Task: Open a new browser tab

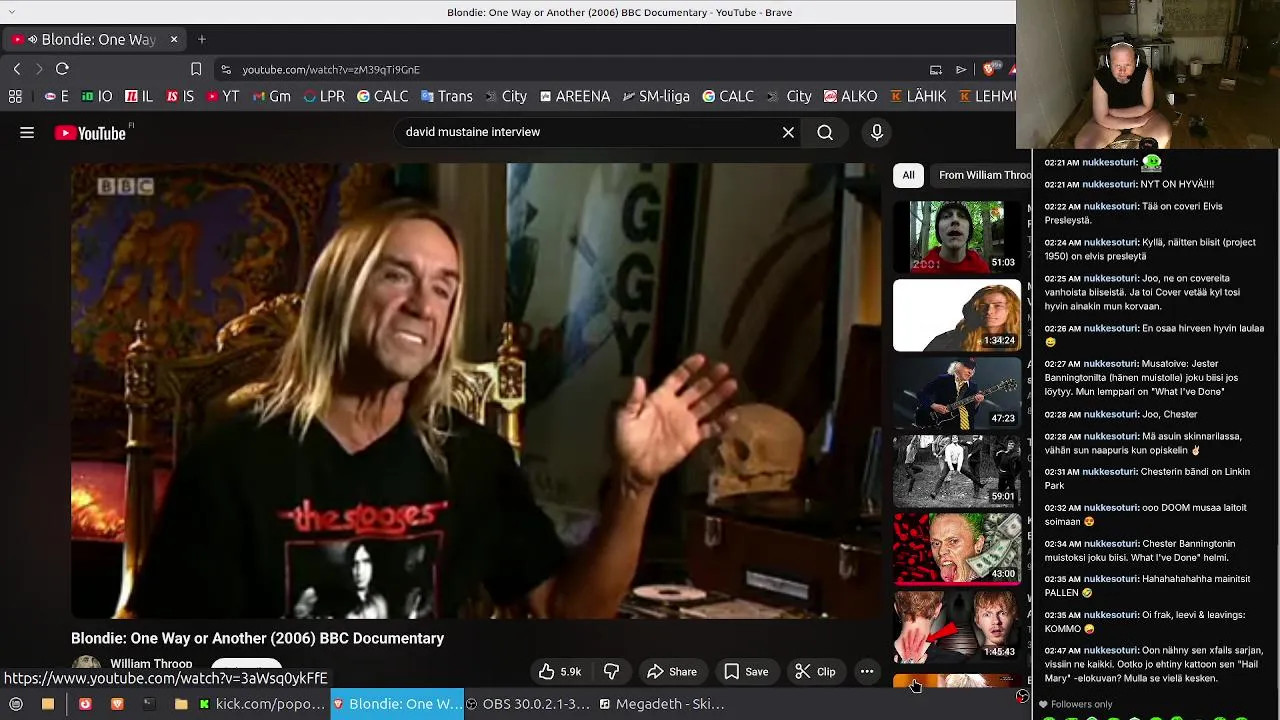Action: tap(202, 39)
